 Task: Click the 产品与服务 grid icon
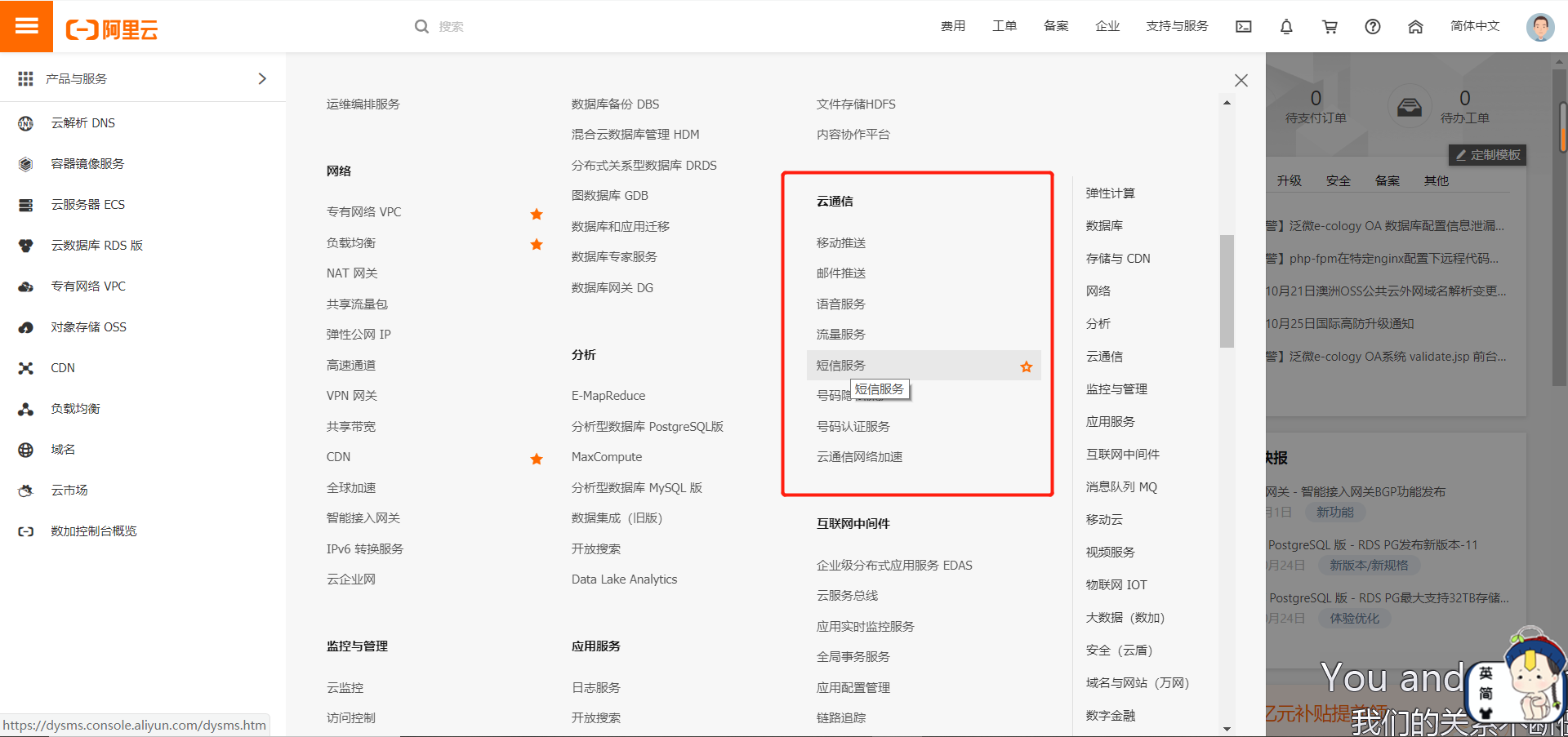coord(25,78)
